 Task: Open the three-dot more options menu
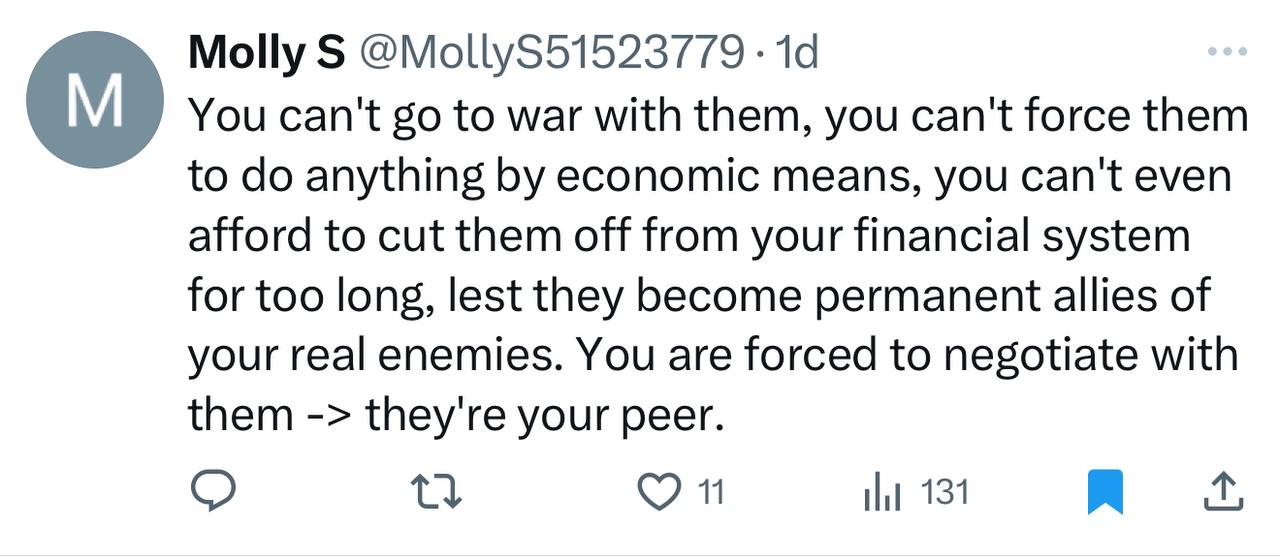point(1227,51)
